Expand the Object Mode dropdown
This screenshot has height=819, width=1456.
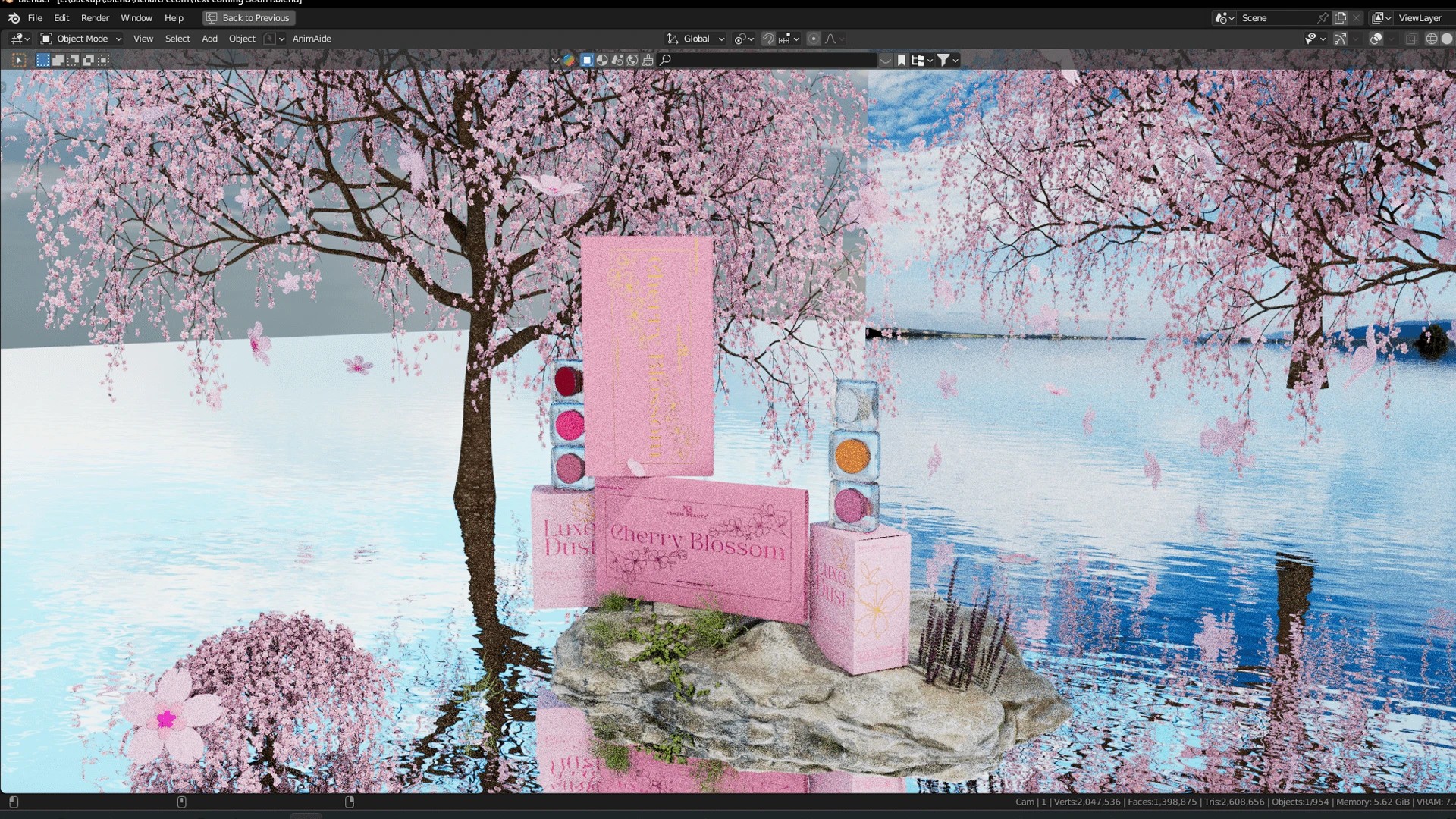tap(80, 39)
